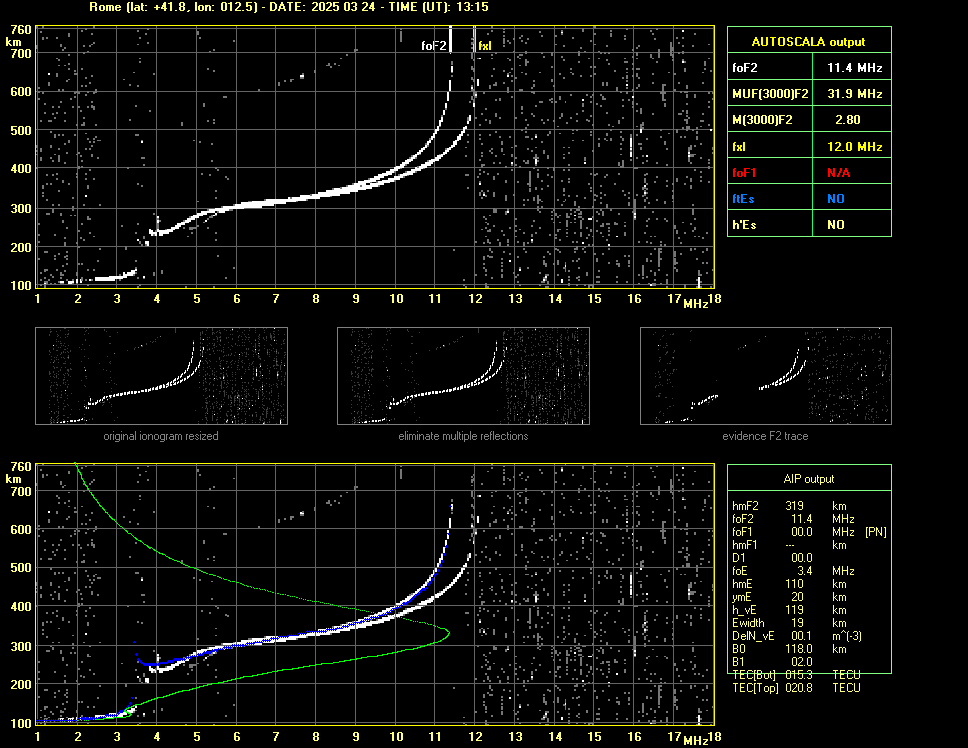968x748 pixels.
Task: Click the foE 3.4 MHz entry
Action: point(793,571)
